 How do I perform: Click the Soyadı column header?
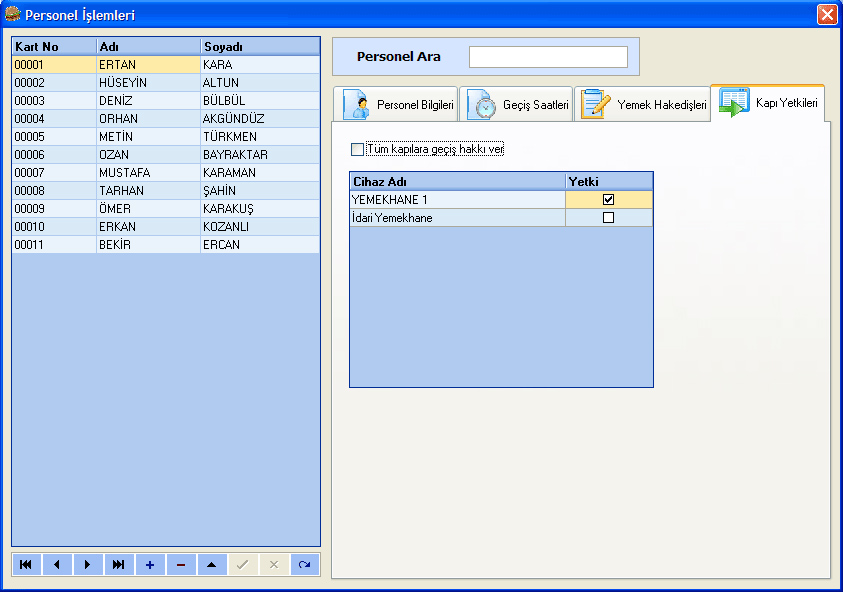pos(258,47)
